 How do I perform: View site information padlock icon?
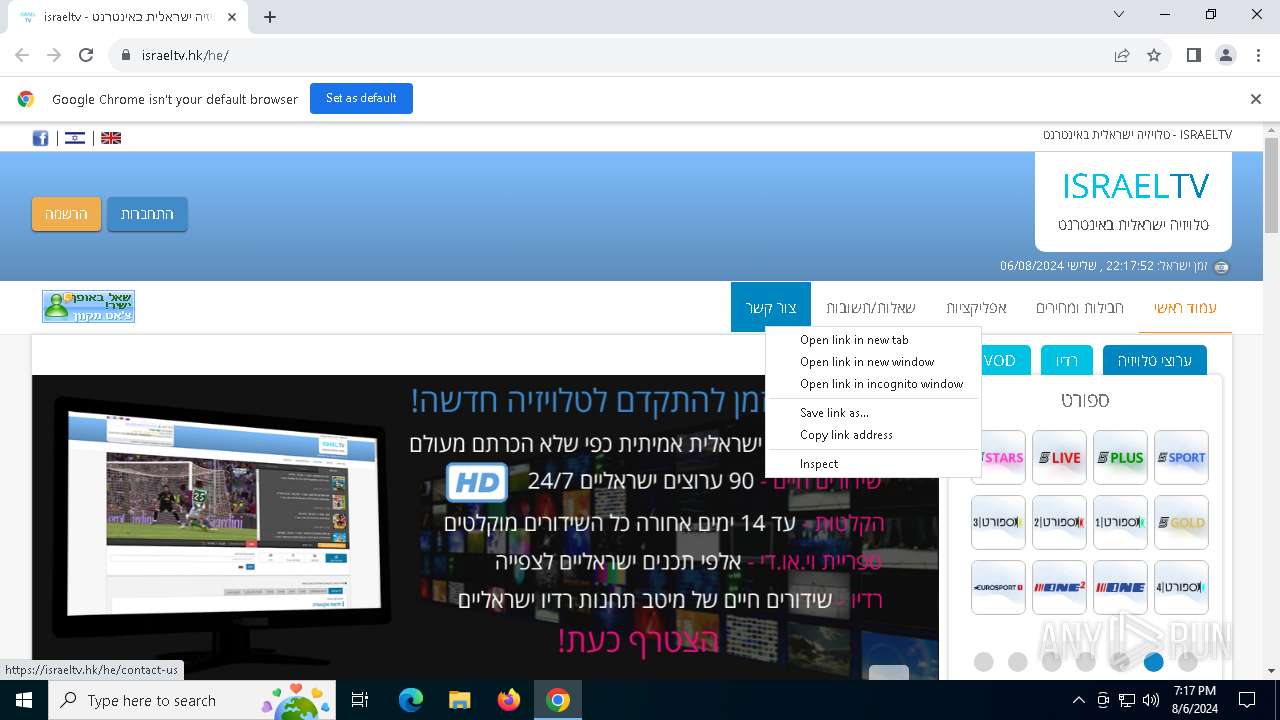pyautogui.click(x=125, y=55)
